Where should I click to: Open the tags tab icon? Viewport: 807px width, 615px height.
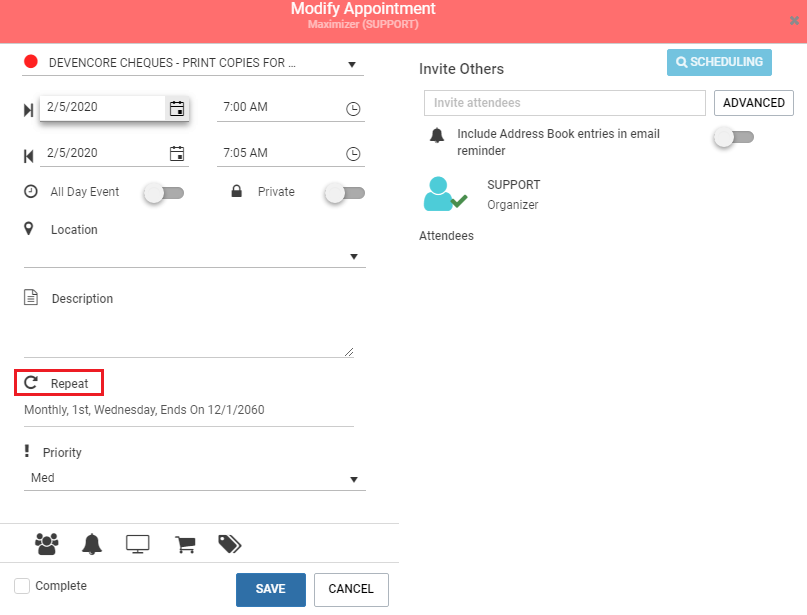(230, 544)
